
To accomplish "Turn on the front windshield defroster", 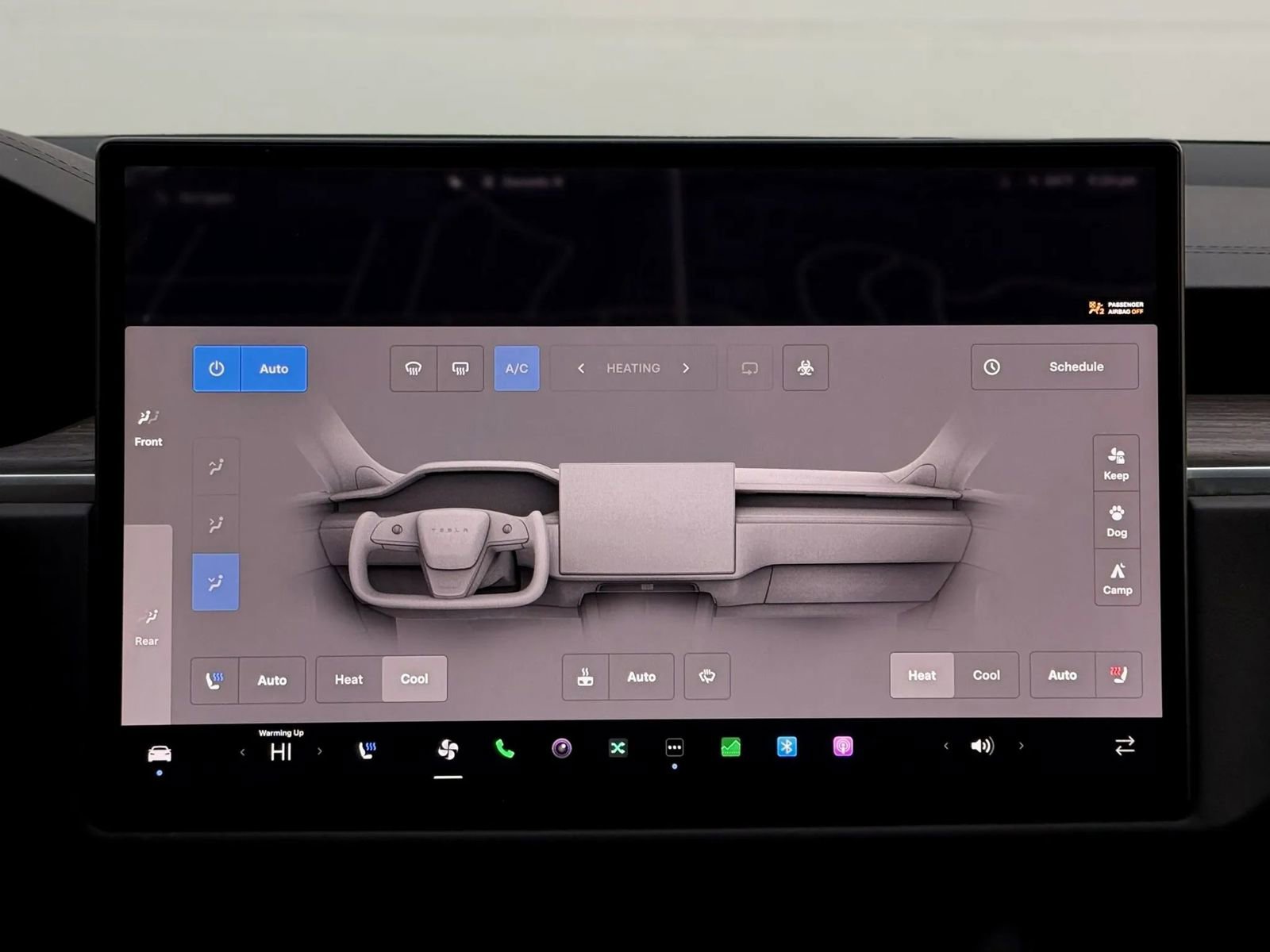I will click(414, 368).
